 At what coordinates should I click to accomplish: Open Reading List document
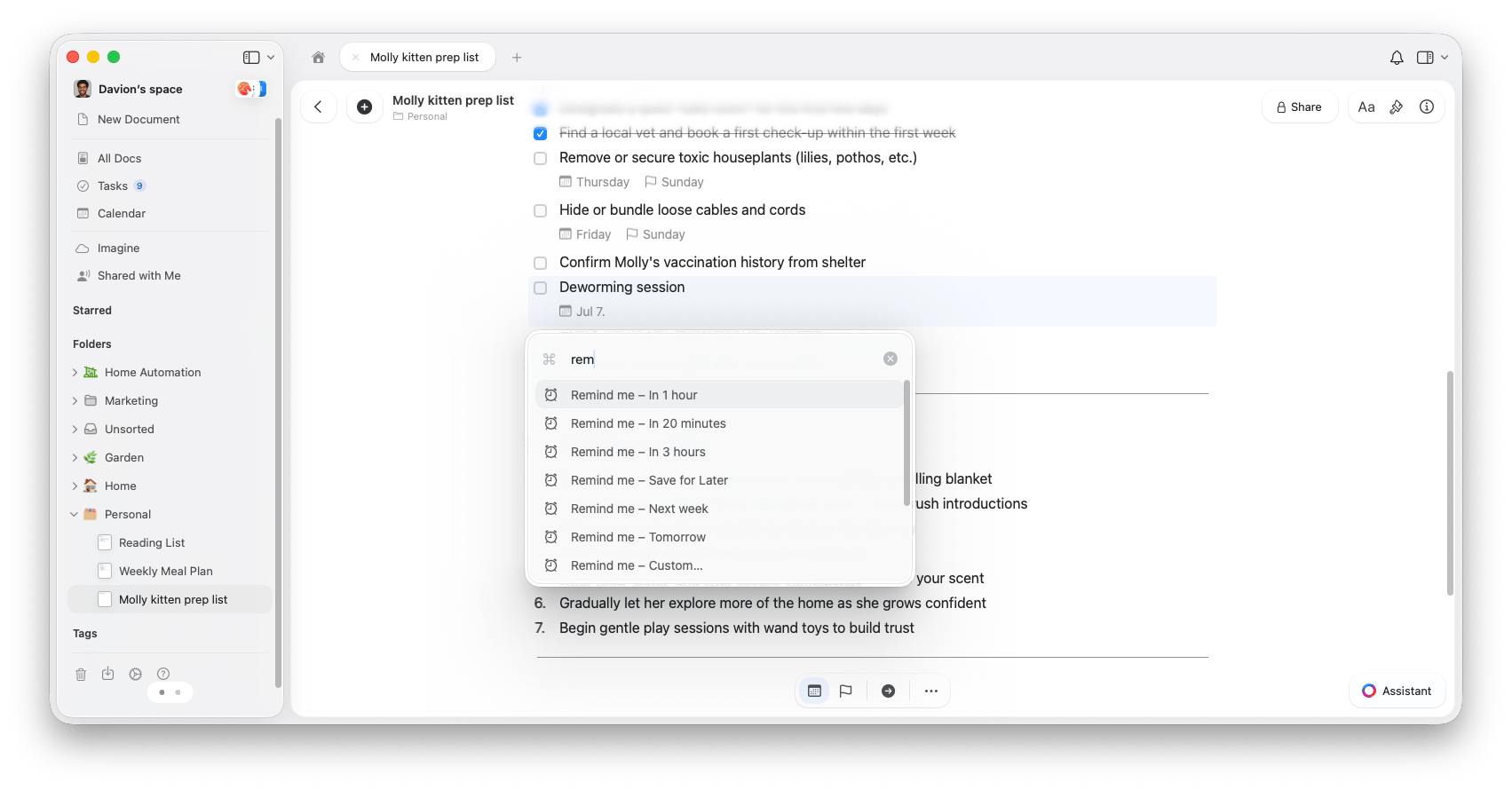point(170,542)
